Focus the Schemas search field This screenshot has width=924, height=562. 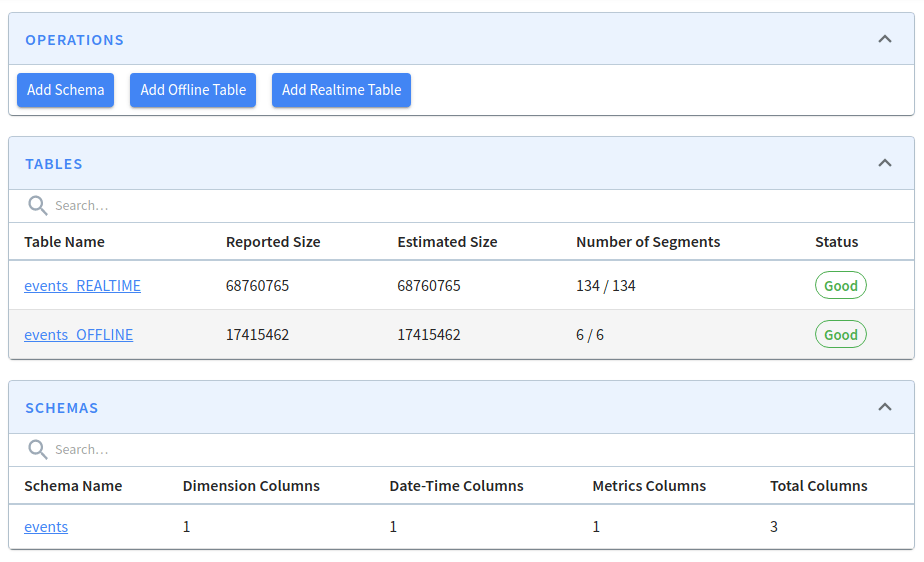[x=461, y=449]
